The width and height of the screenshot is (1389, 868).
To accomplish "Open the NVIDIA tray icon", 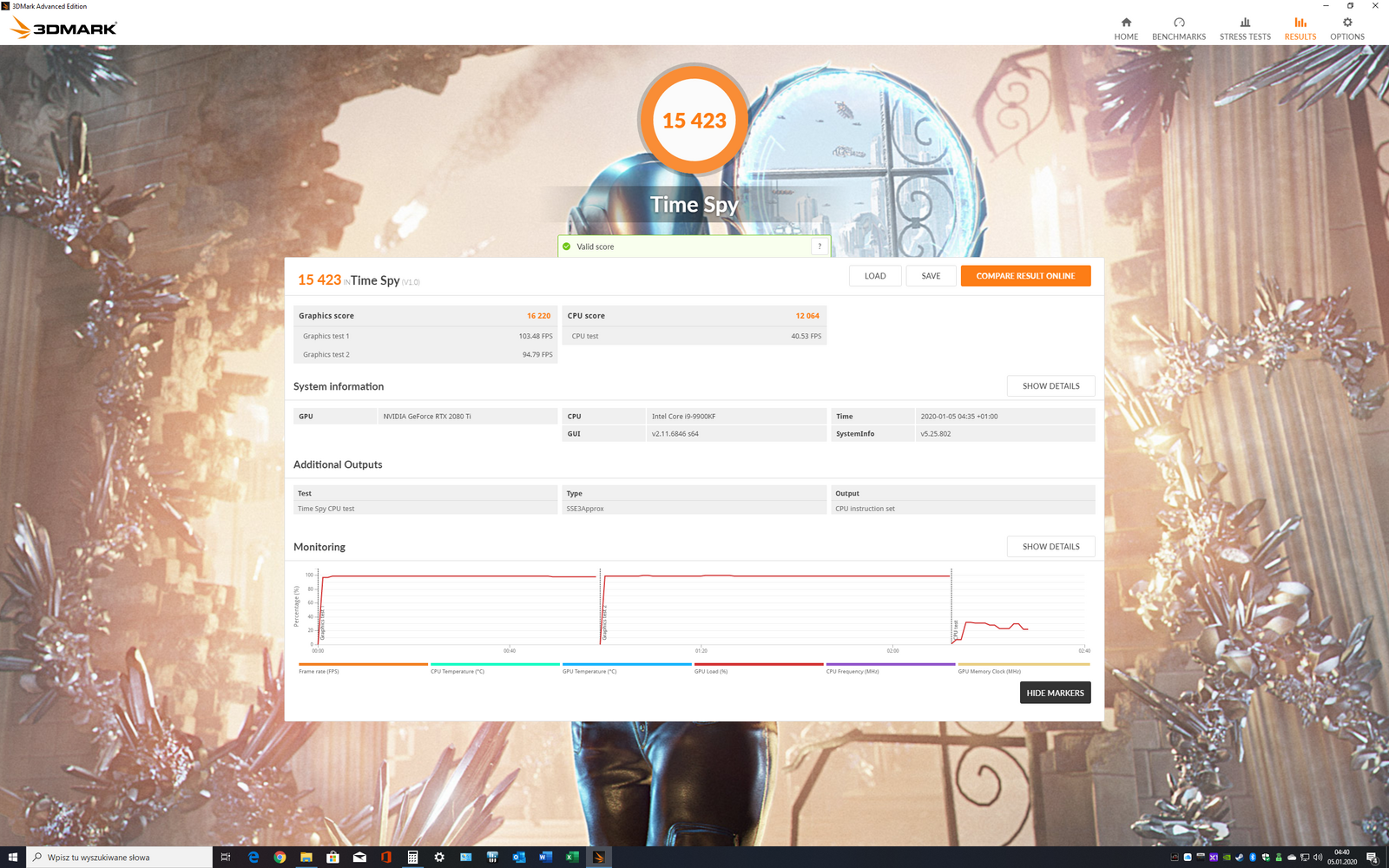I will pos(1227,857).
